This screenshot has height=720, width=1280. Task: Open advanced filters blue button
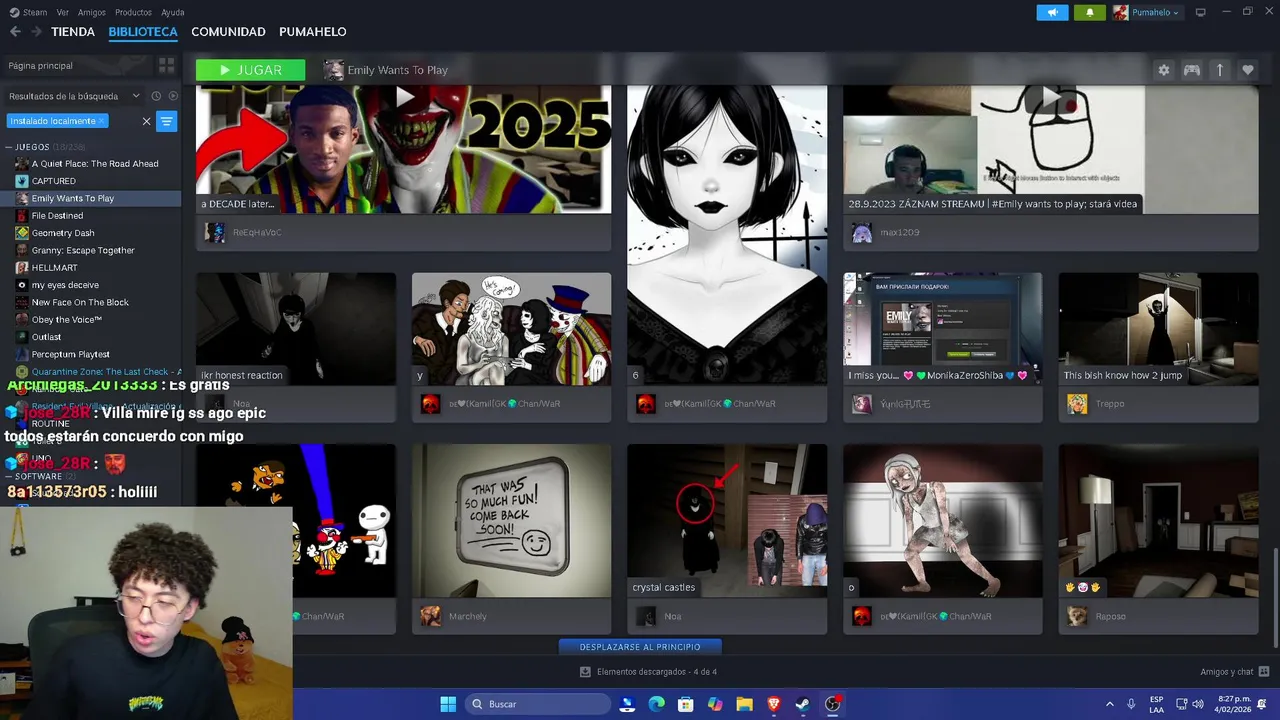pyautogui.click(x=167, y=121)
